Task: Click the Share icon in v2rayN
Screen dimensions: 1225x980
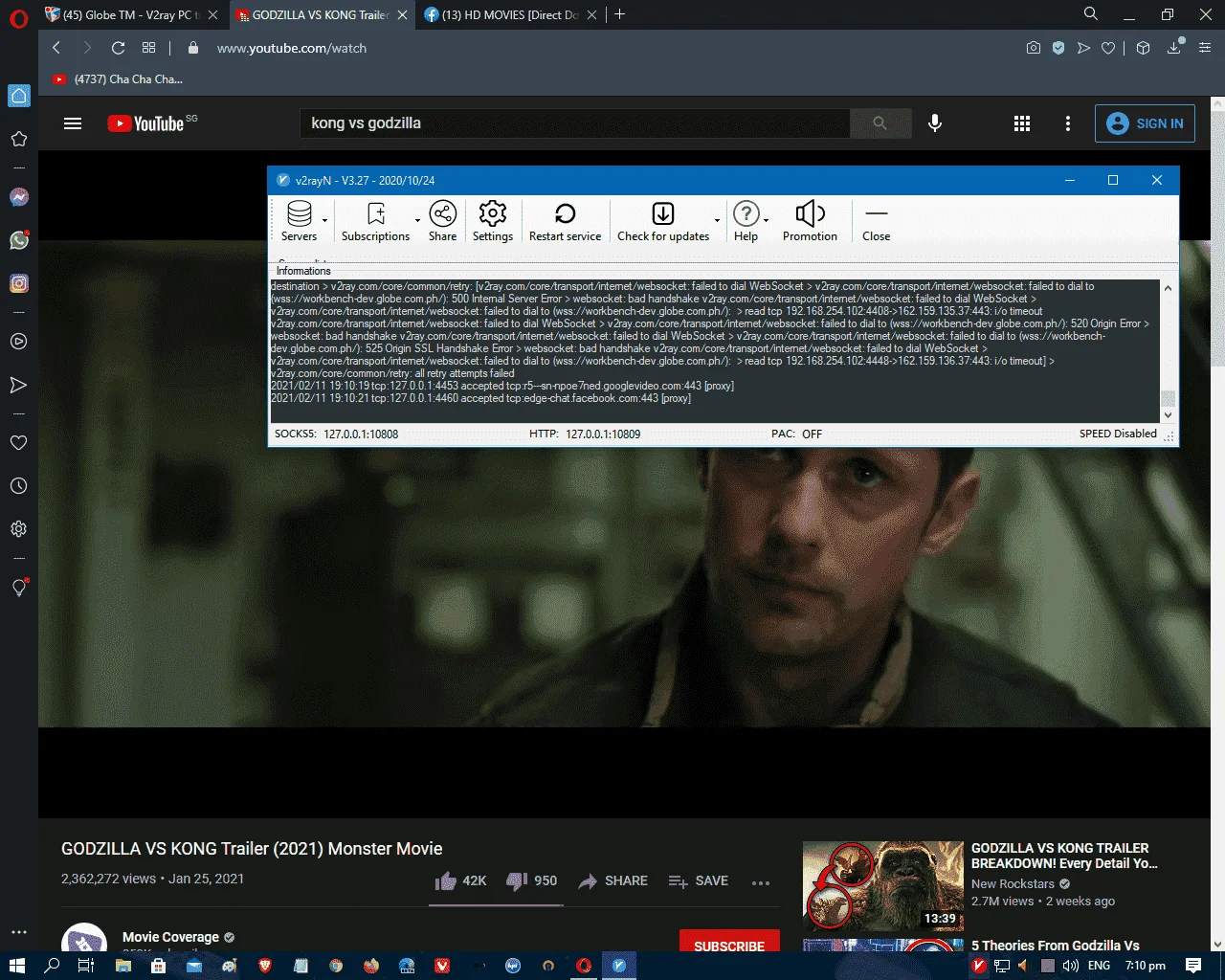Action: pos(442,221)
